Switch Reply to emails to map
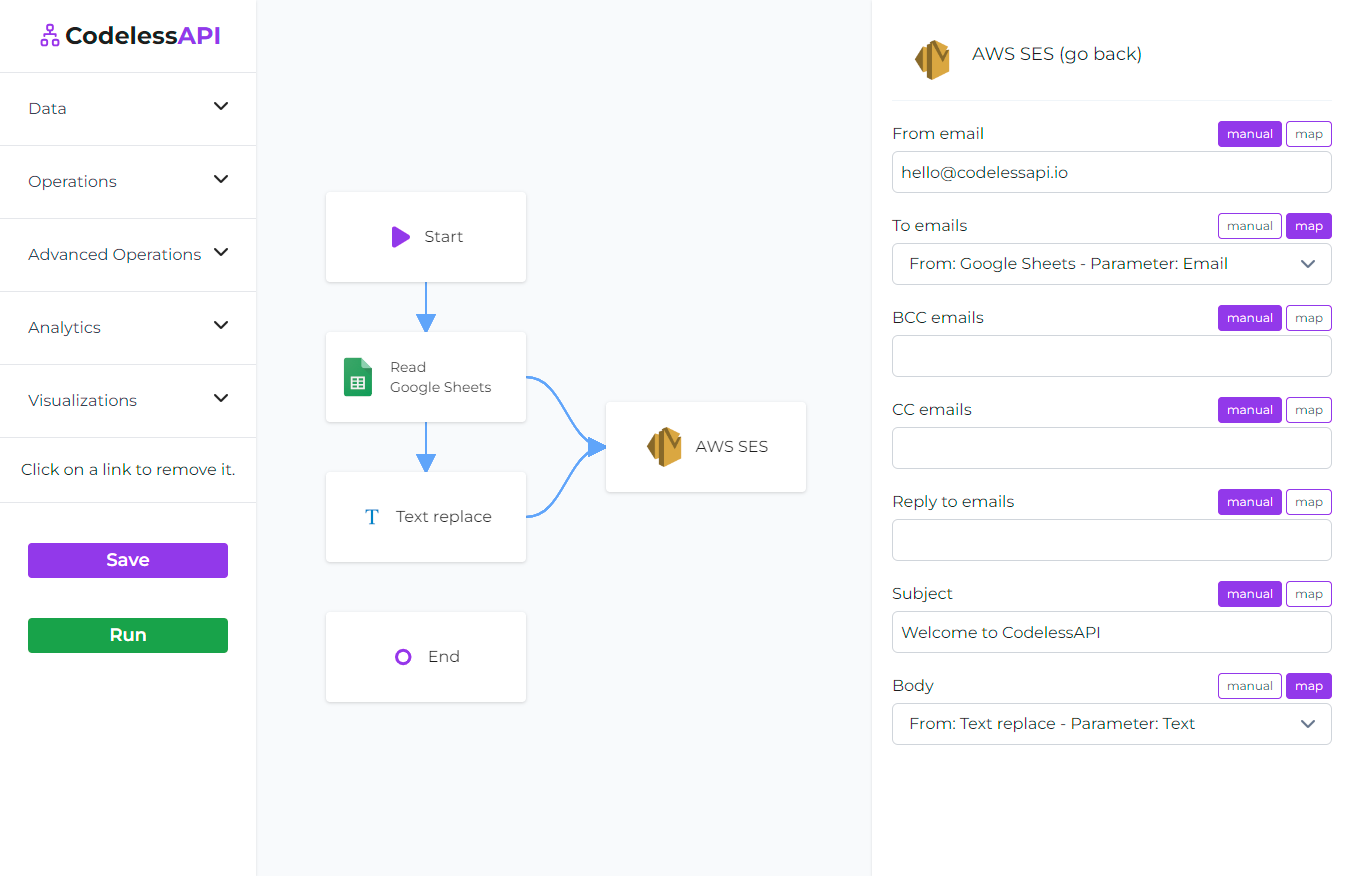This screenshot has width=1352, height=876. [1309, 502]
